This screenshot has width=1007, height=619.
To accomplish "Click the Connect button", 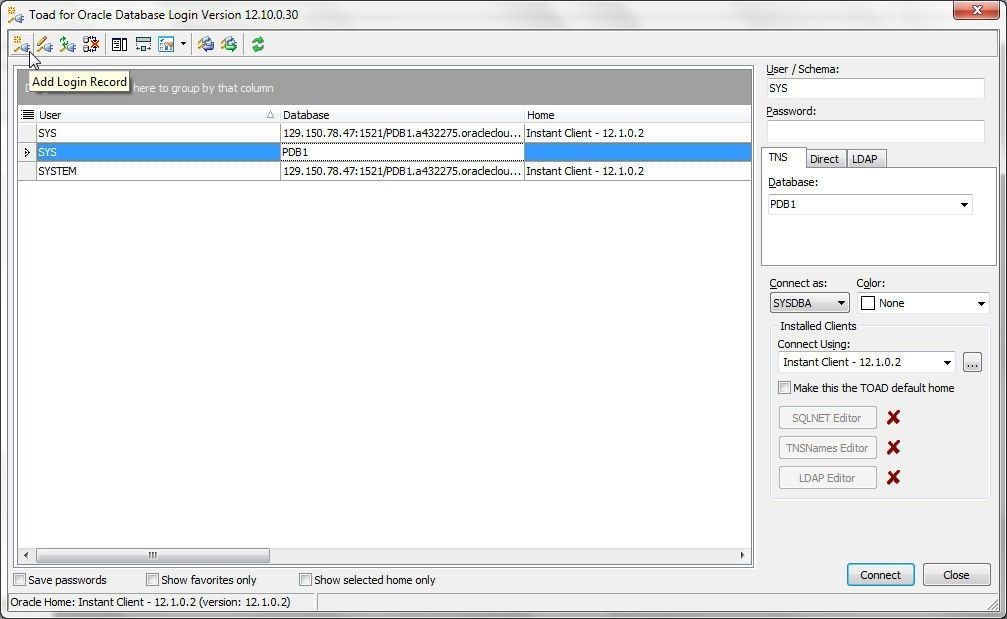I will coord(880,575).
